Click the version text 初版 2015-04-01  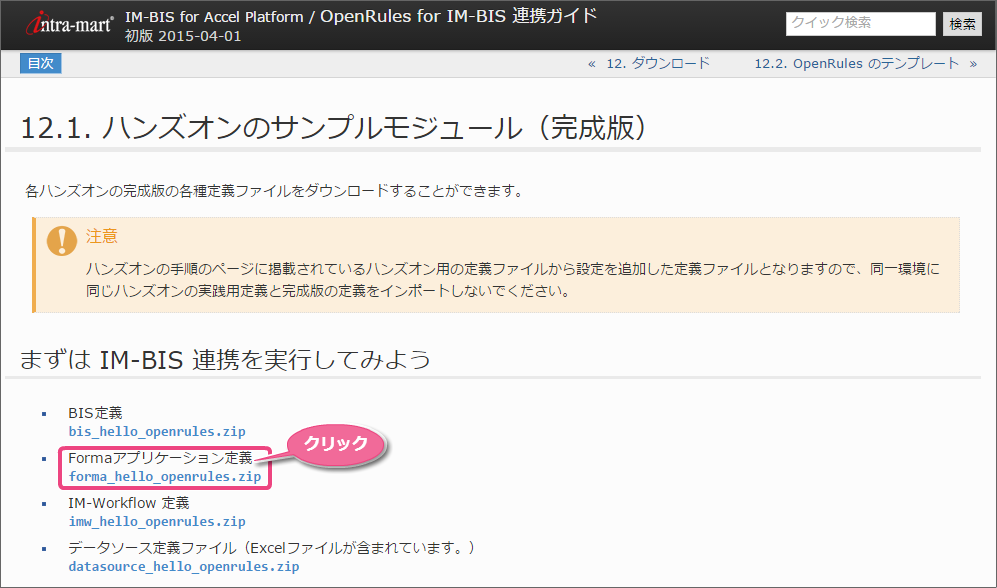[183, 36]
